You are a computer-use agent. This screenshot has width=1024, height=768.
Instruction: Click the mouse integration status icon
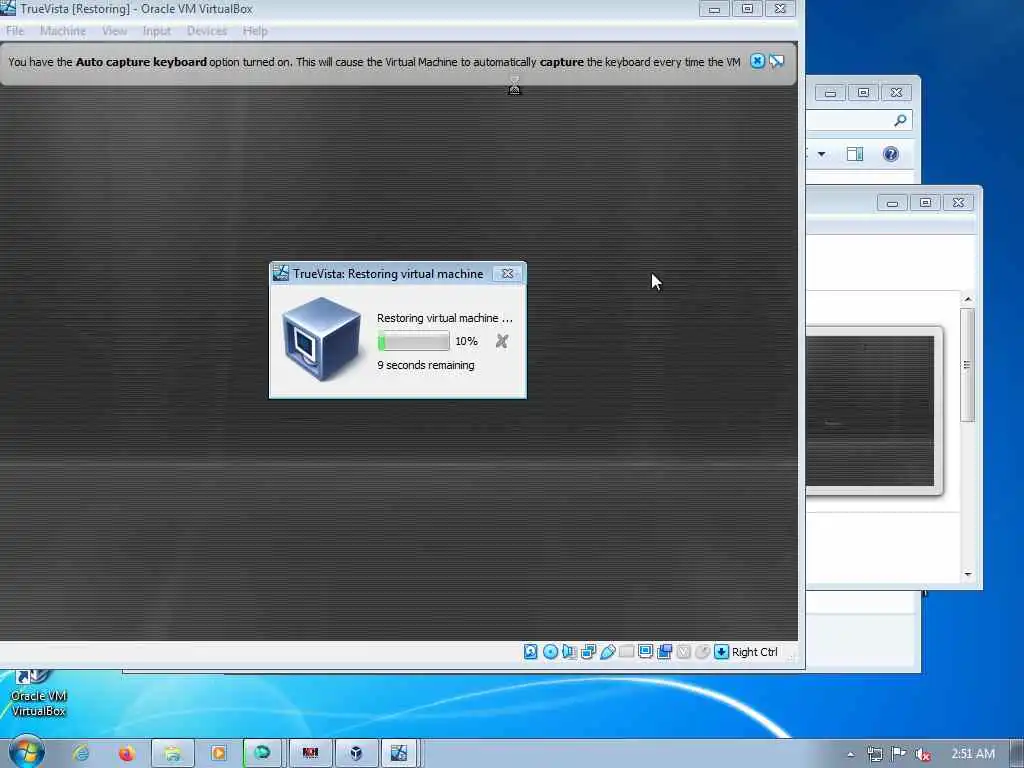click(702, 652)
